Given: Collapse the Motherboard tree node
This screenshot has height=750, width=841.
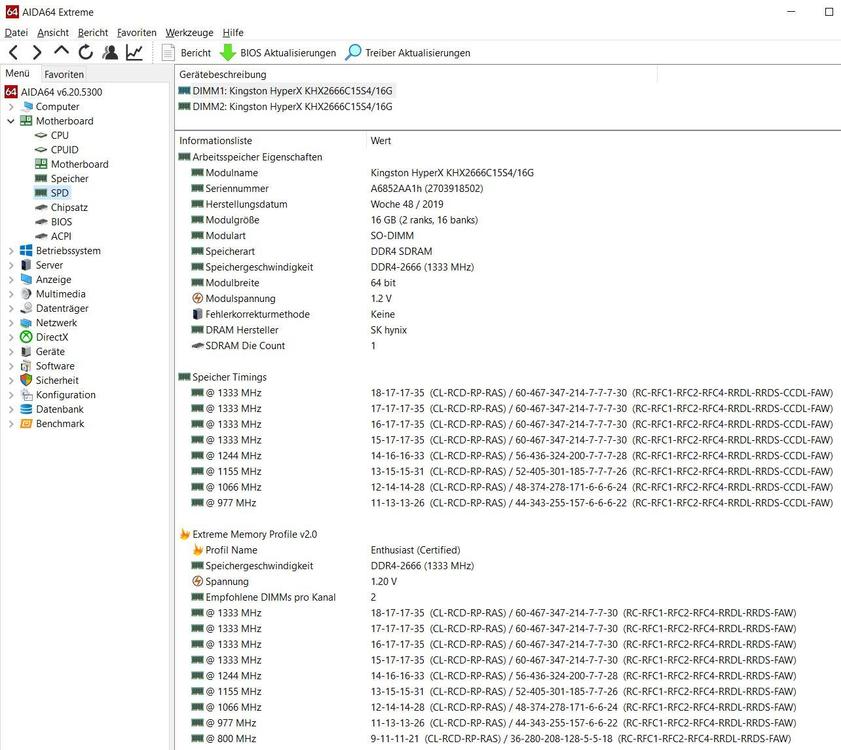Looking at the screenshot, I should coord(11,121).
